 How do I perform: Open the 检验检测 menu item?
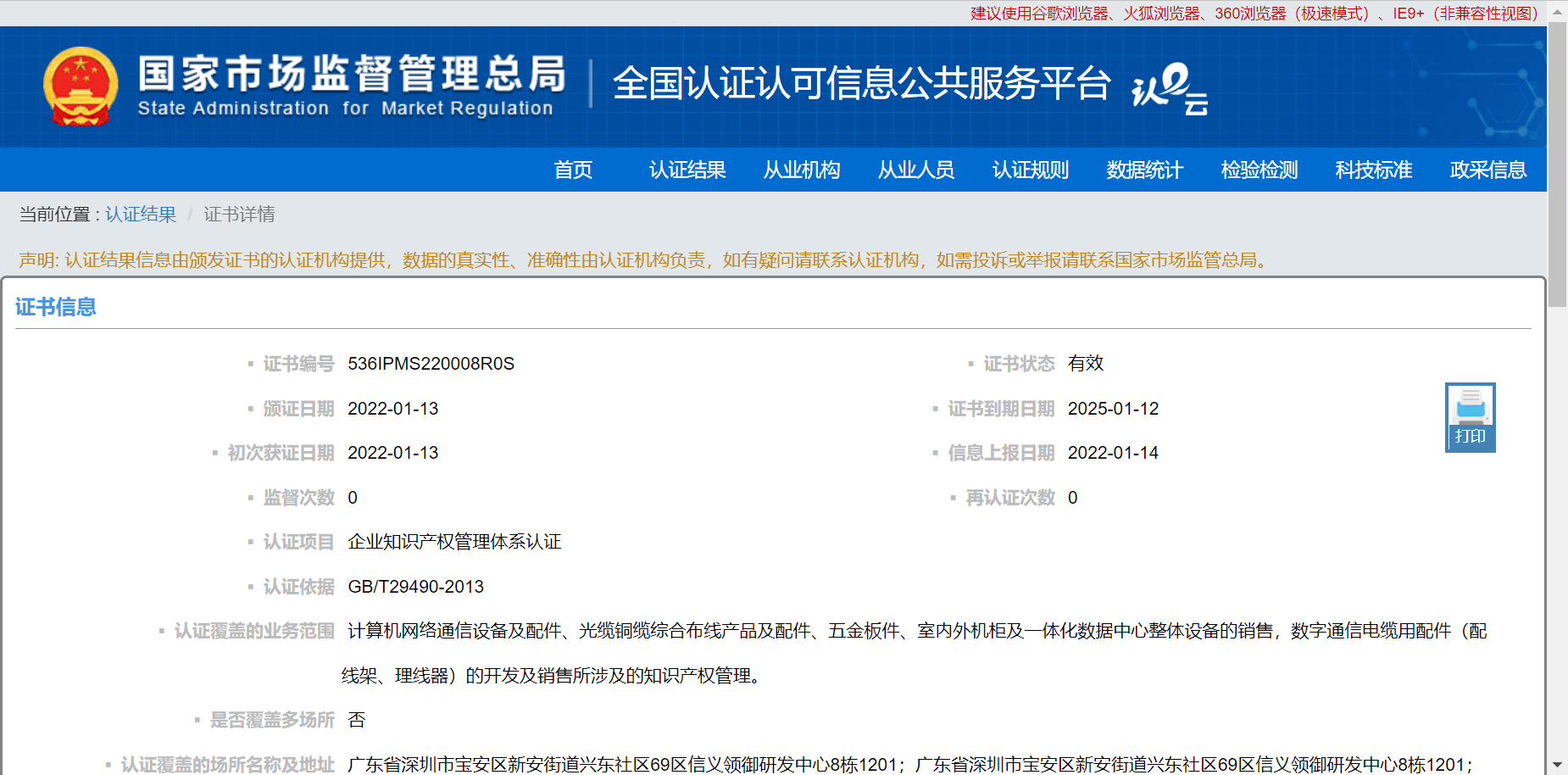click(x=1259, y=170)
